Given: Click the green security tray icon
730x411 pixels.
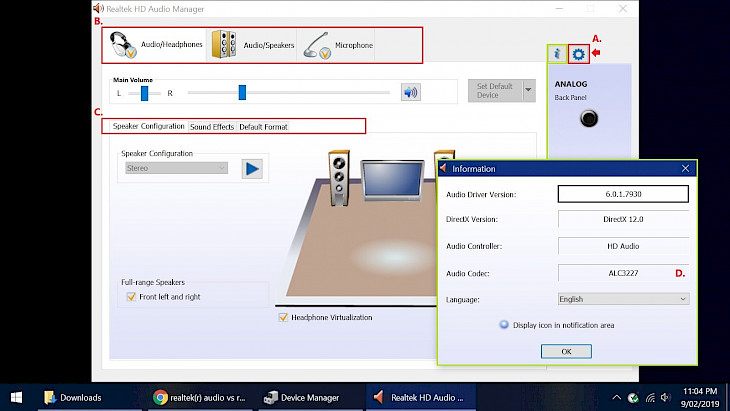Looking at the screenshot, I should (633, 398).
